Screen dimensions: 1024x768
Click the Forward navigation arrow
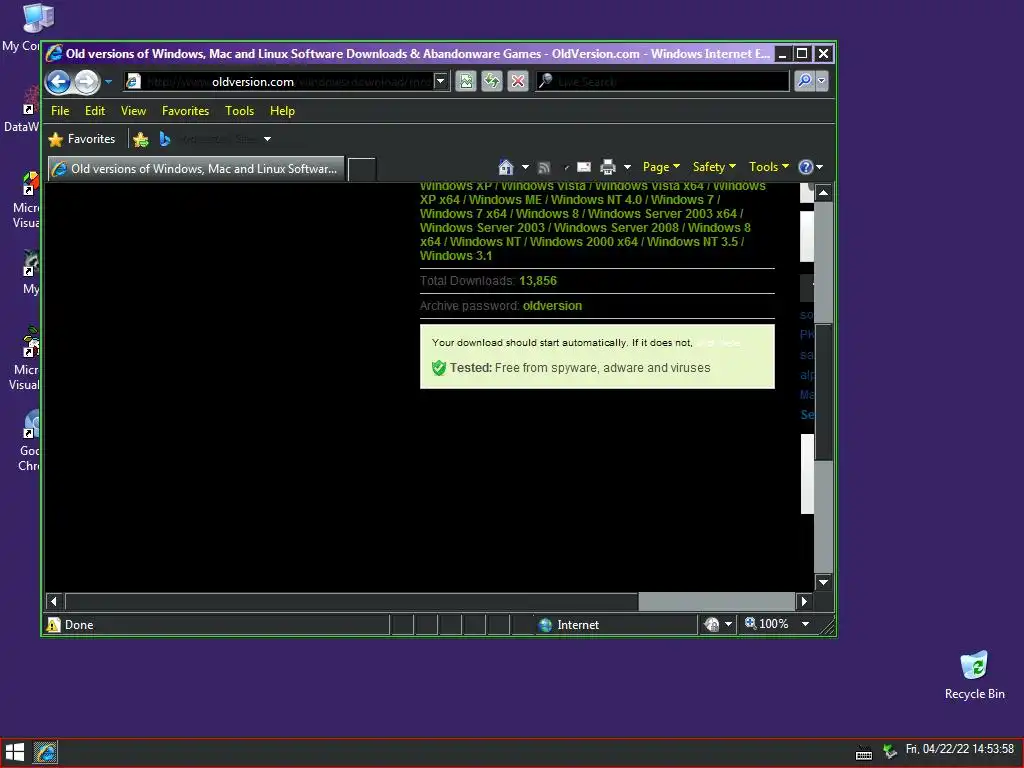click(x=86, y=82)
